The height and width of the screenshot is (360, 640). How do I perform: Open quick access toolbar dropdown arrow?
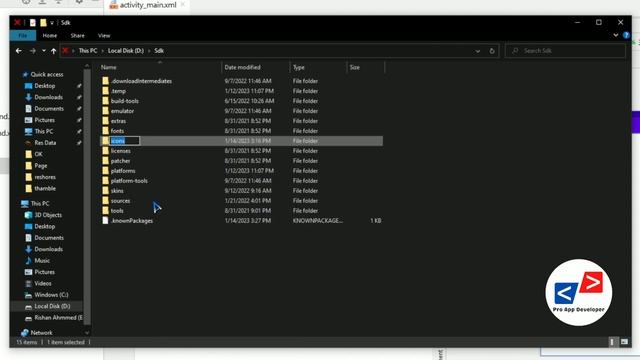click(52, 23)
